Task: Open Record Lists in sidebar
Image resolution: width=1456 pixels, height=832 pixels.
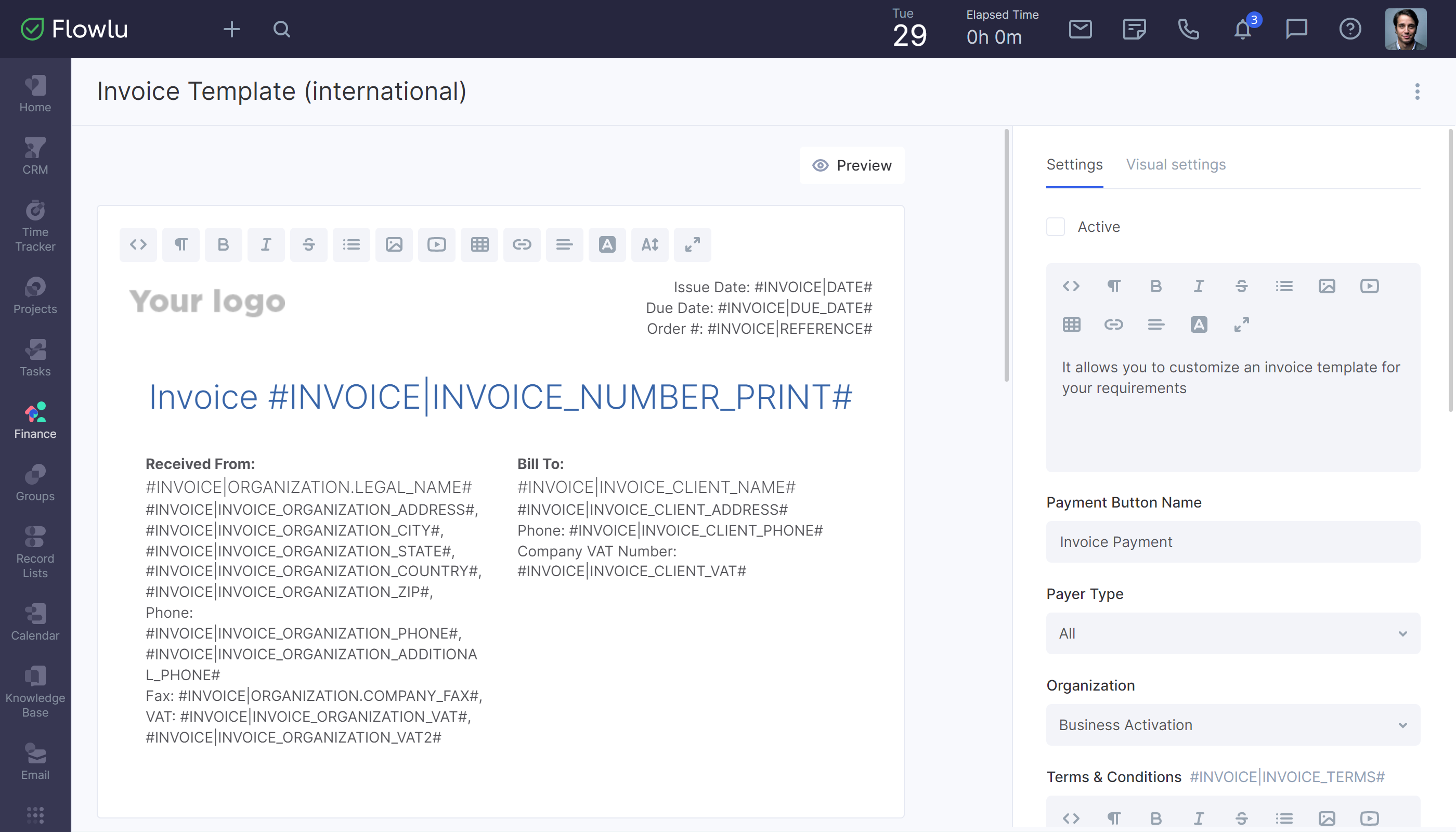Action: (35, 553)
